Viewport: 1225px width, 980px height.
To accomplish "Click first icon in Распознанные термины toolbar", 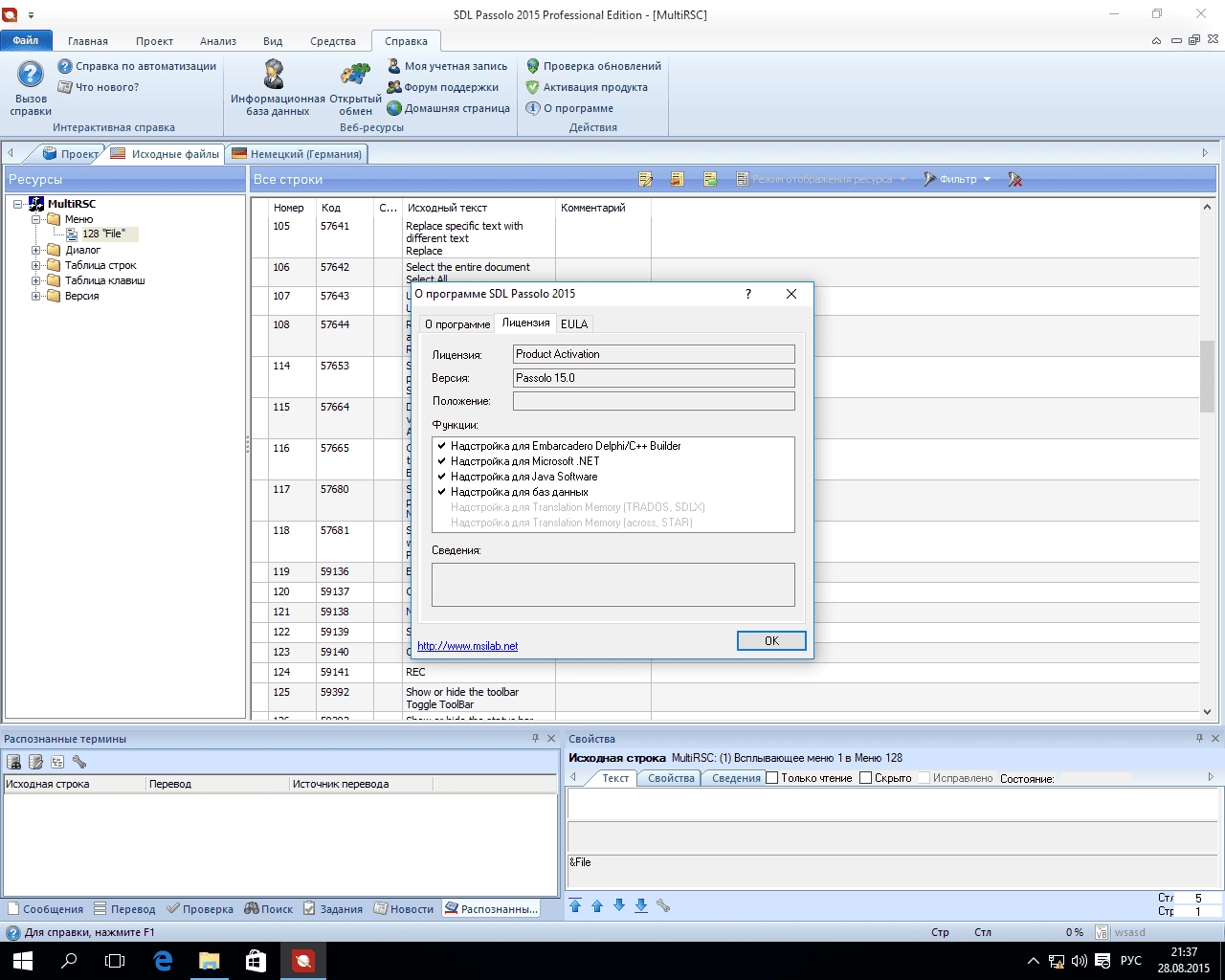I will click(x=14, y=762).
